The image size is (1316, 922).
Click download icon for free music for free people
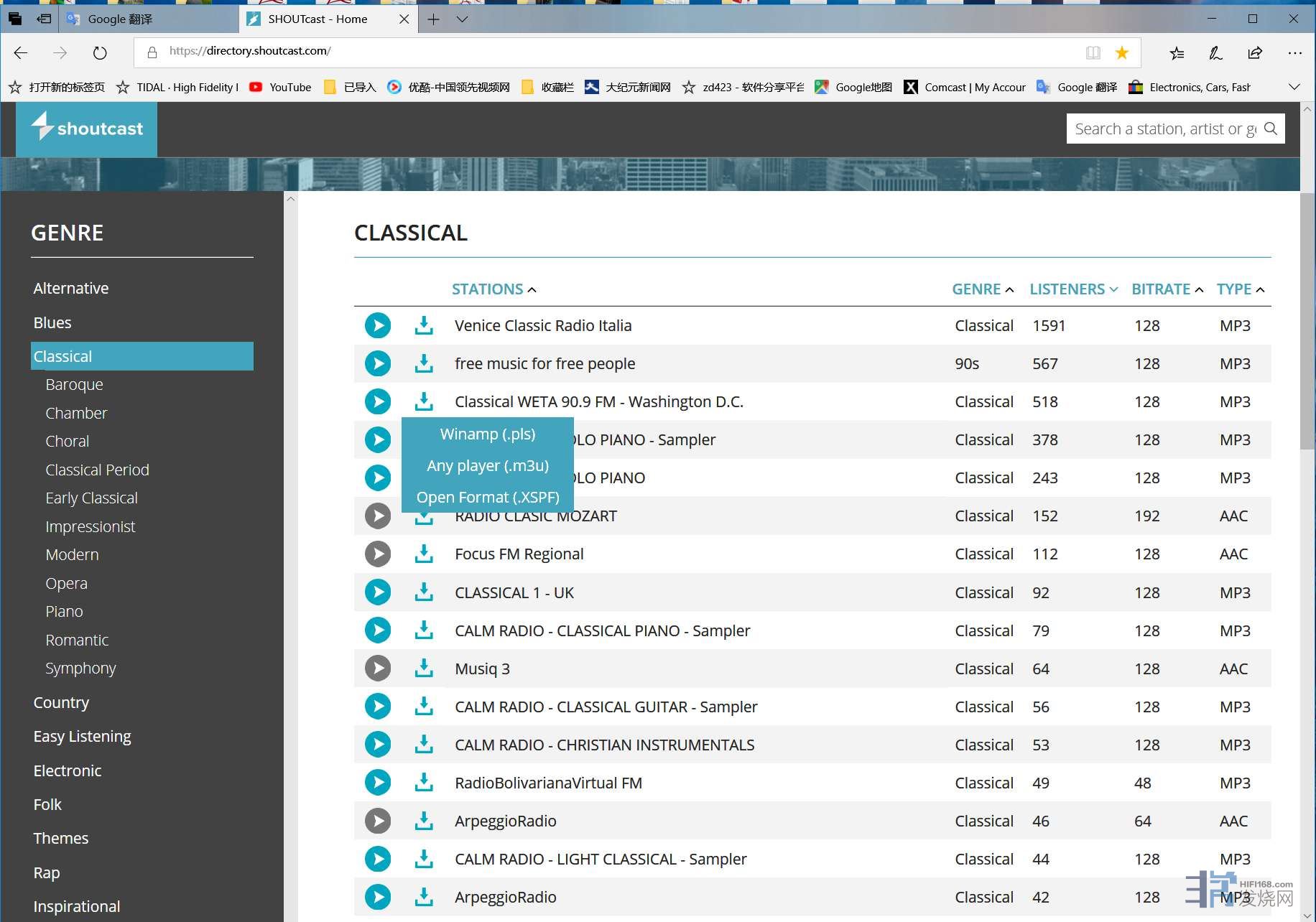pyautogui.click(x=424, y=363)
